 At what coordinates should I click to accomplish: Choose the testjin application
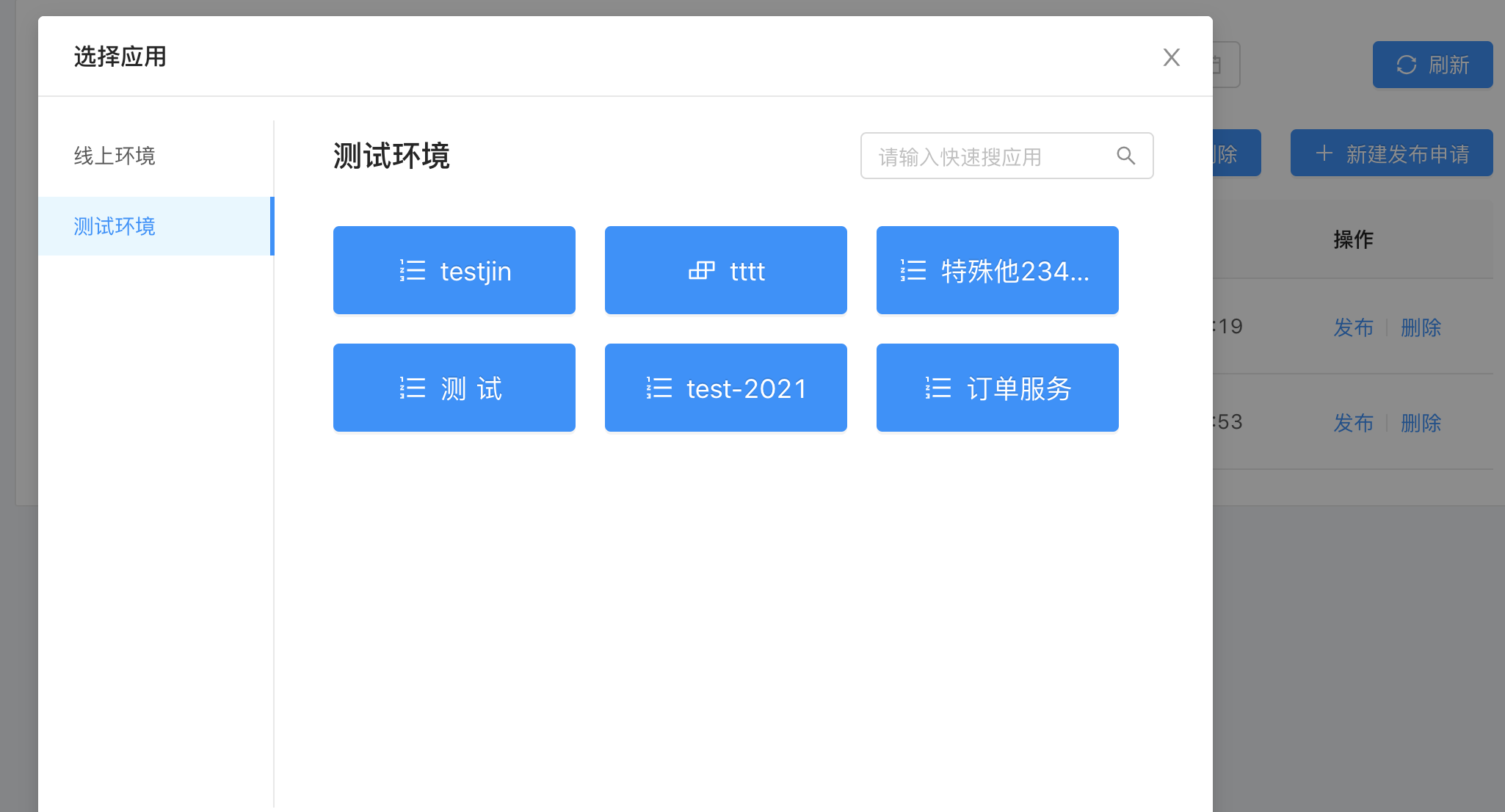(x=454, y=270)
